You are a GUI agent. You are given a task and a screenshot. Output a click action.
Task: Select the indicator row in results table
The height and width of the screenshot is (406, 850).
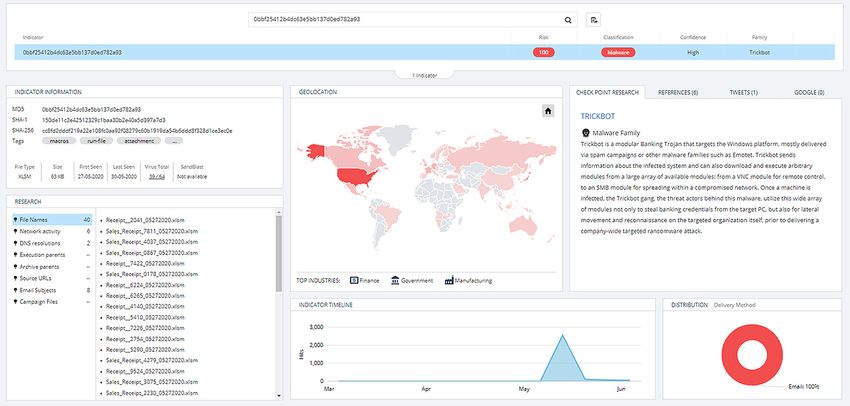point(424,53)
